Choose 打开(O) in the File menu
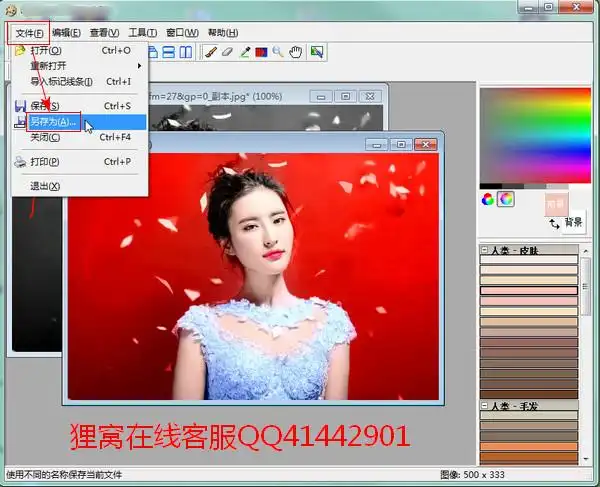The height and width of the screenshot is (487, 600). (x=80, y=50)
